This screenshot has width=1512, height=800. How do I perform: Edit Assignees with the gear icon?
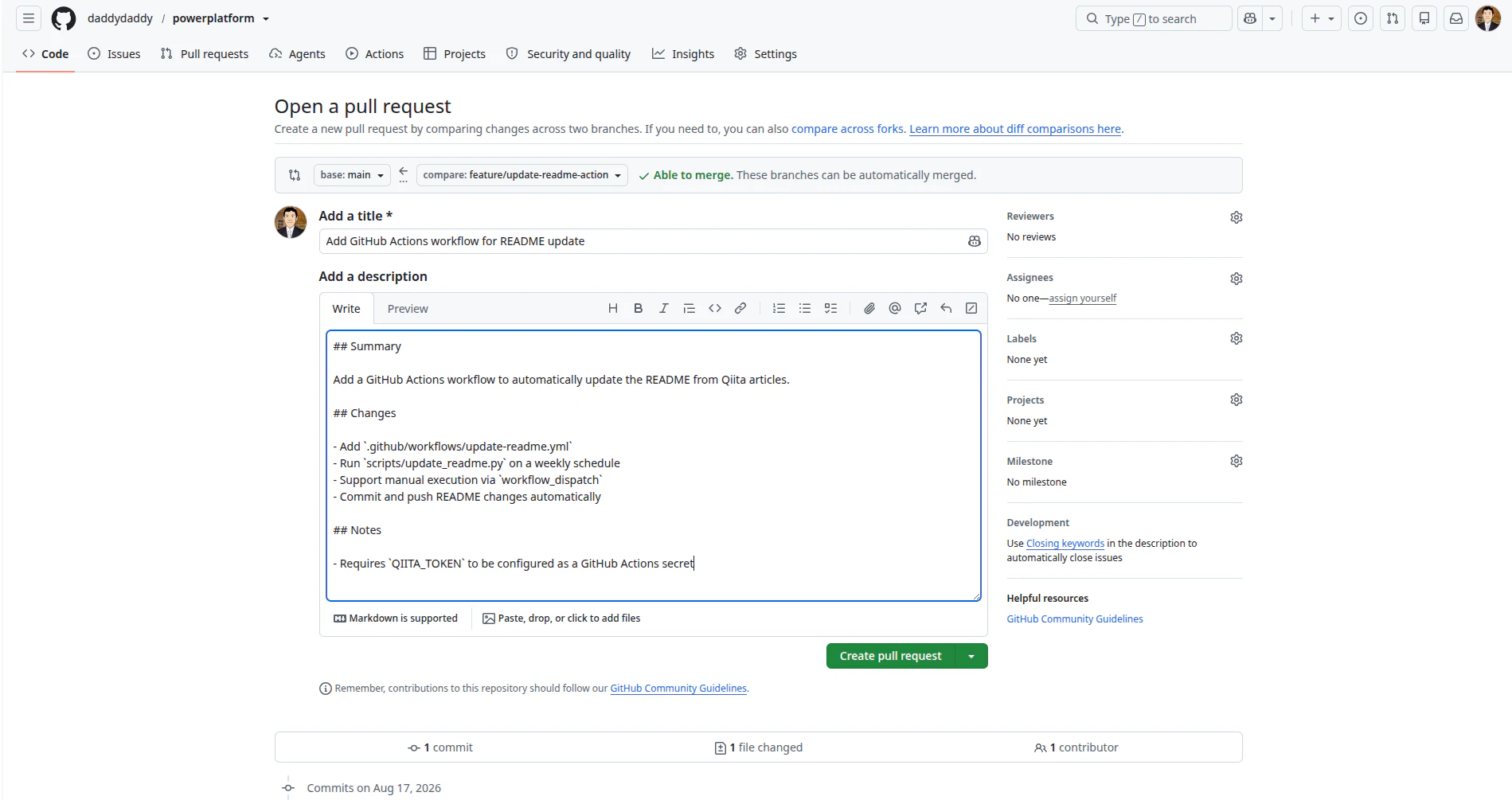[1237, 279]
